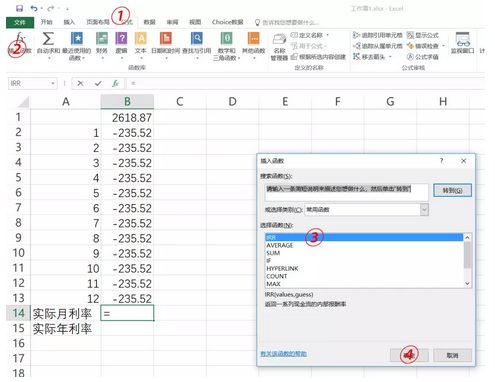
Task: Click the fx icon in formula bar
Action: point(115,83)
